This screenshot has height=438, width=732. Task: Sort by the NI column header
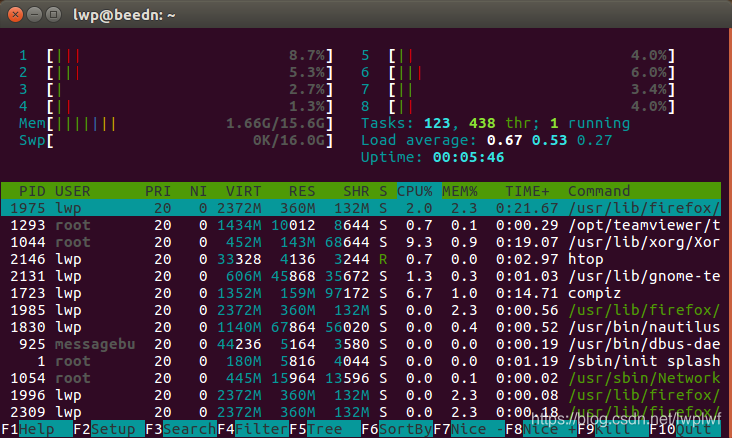pyautogui.click(x=198, y=191)
